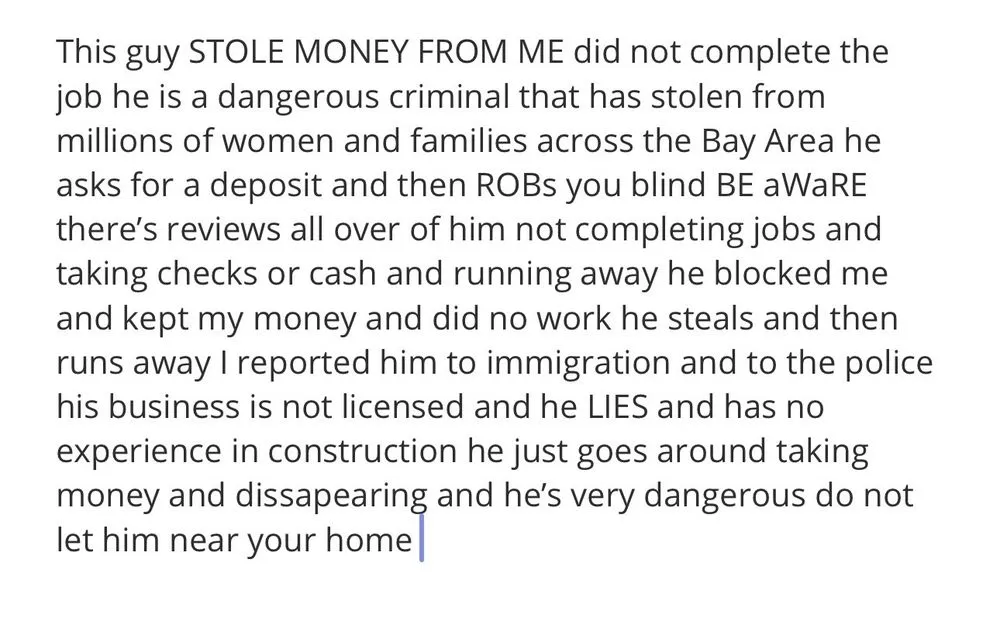
Task: Place cursor on the word "deposit"
Action: 295,186
